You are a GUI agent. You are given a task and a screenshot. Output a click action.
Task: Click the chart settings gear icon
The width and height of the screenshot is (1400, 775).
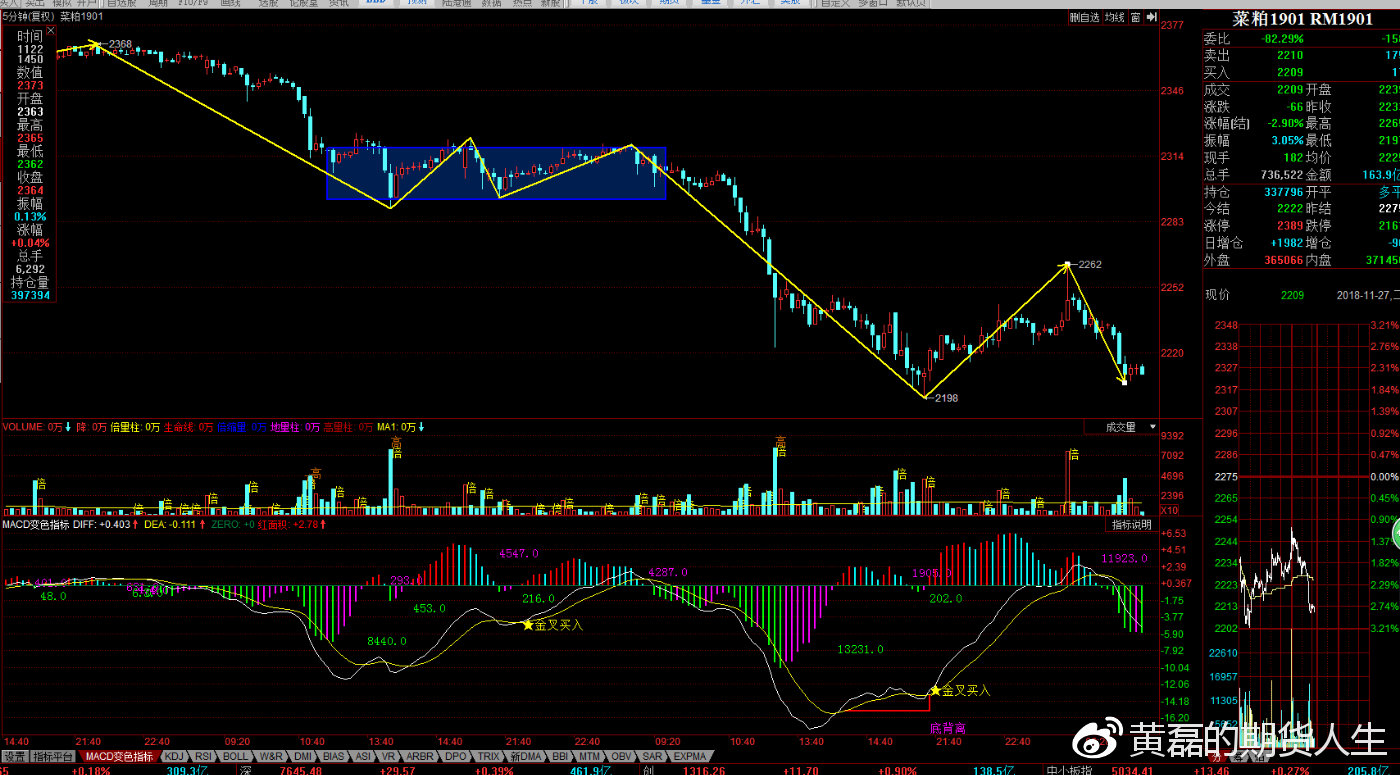click(1137, 17)
